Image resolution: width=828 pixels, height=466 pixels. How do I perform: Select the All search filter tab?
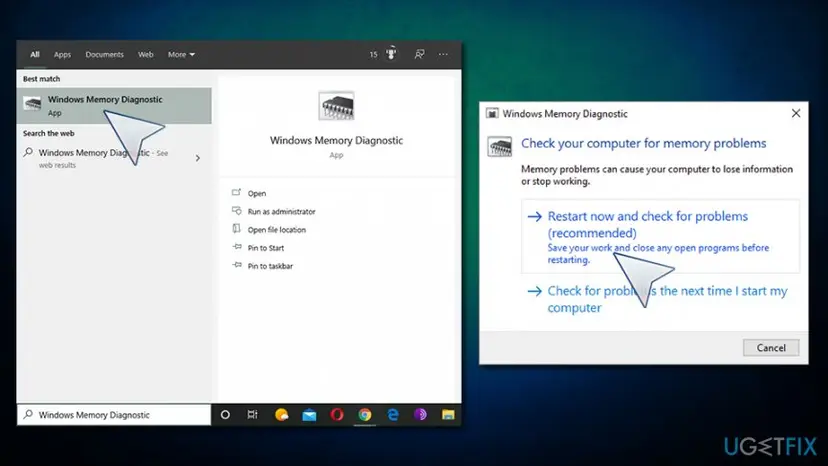(35, 54)
